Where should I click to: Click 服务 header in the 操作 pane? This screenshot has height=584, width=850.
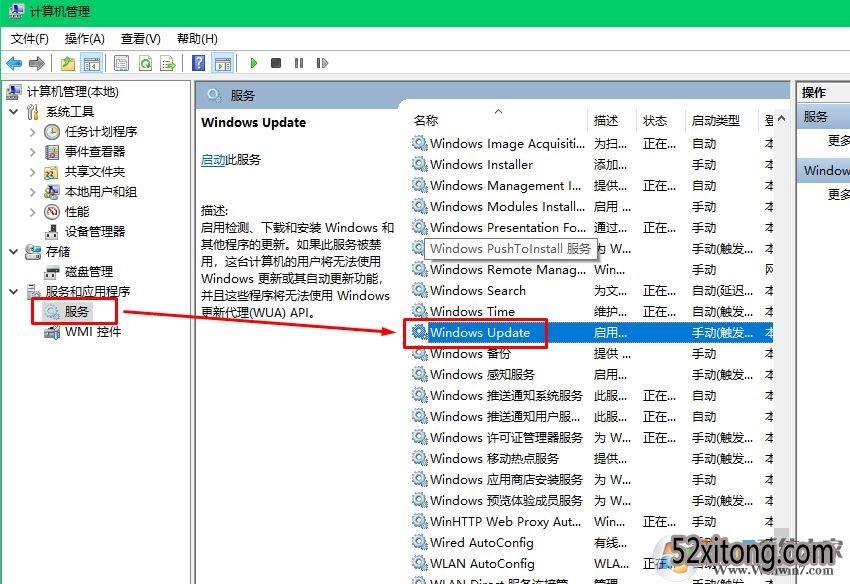pyautogui.click(x=824, y=117)
